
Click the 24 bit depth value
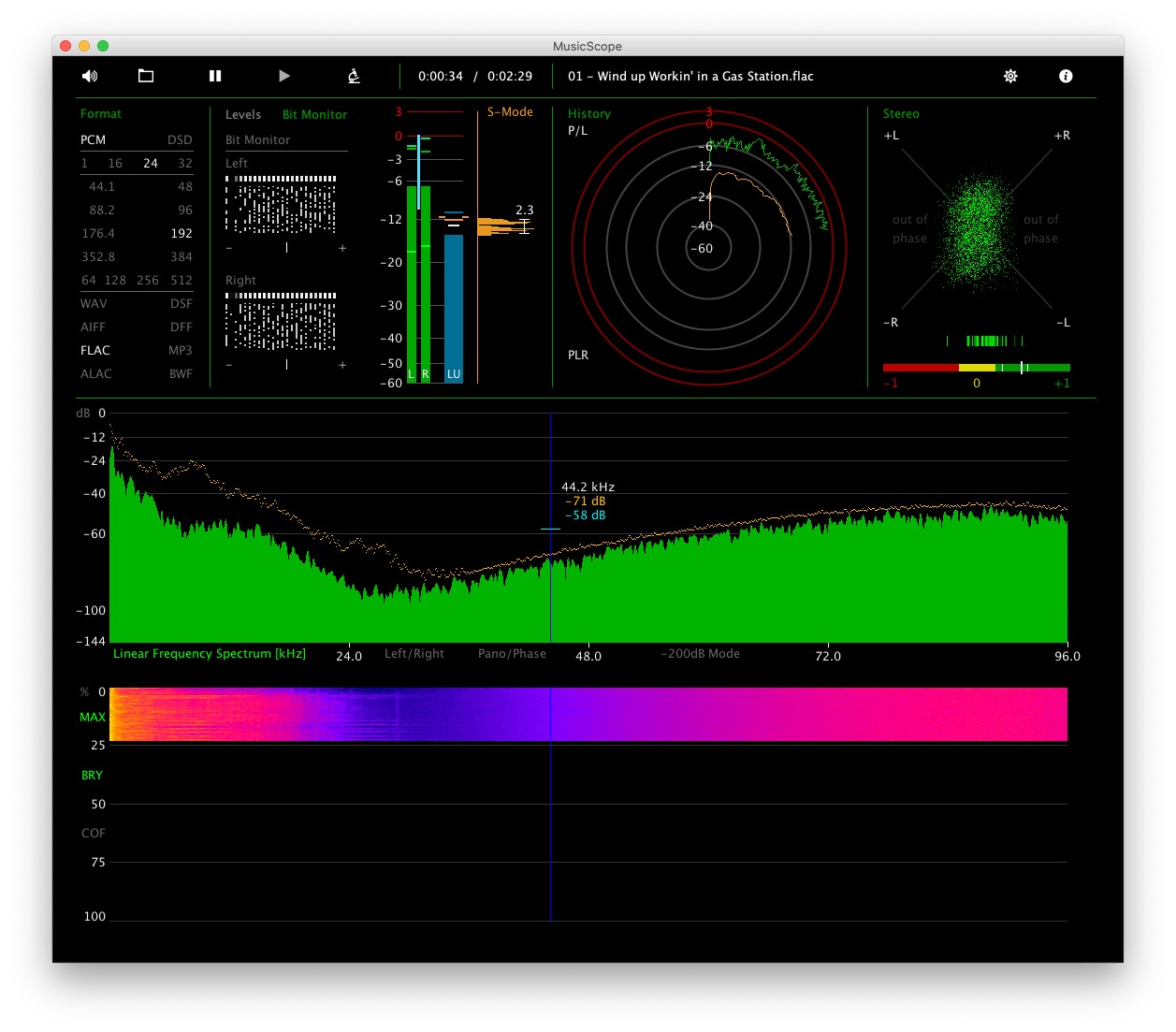150,163
